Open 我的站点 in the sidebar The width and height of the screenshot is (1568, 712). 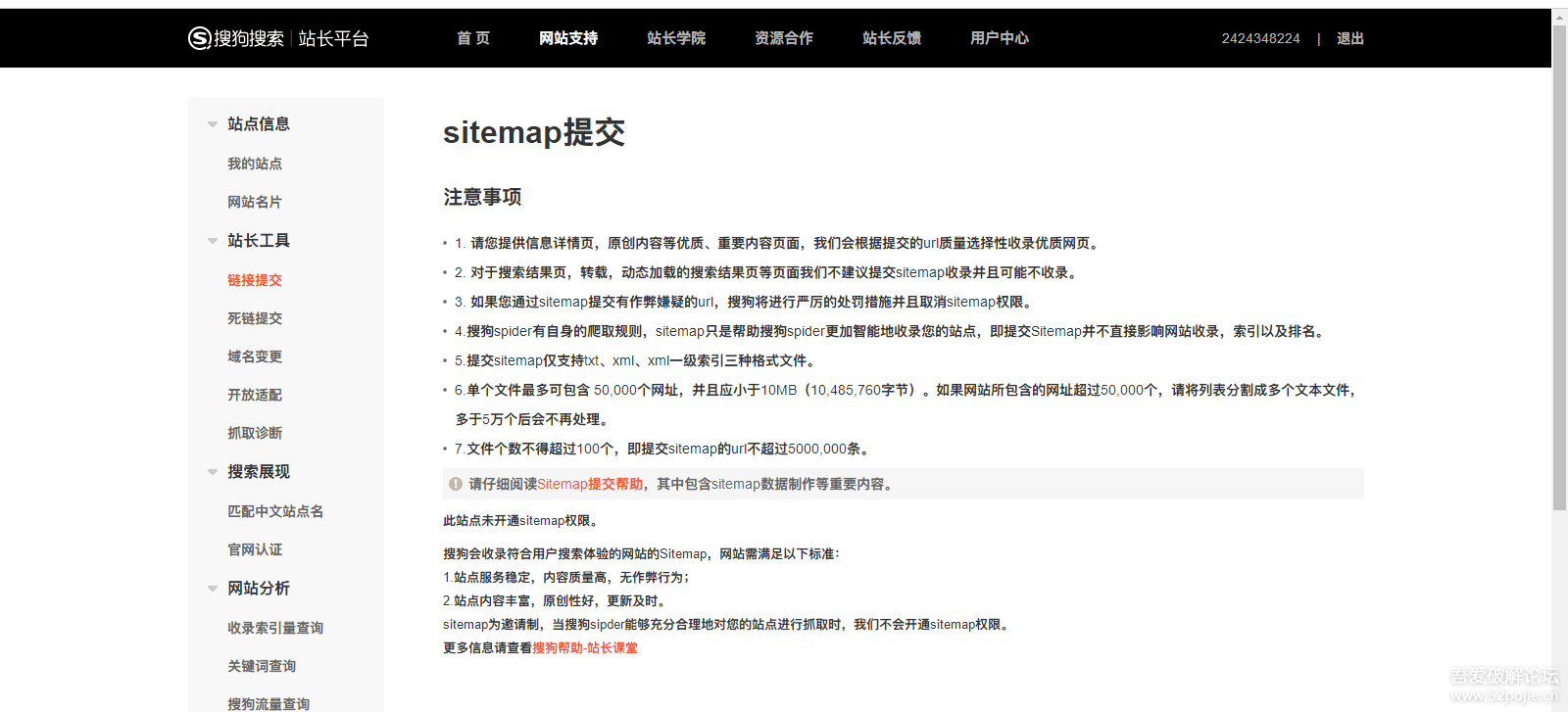[x=255, y=164]
